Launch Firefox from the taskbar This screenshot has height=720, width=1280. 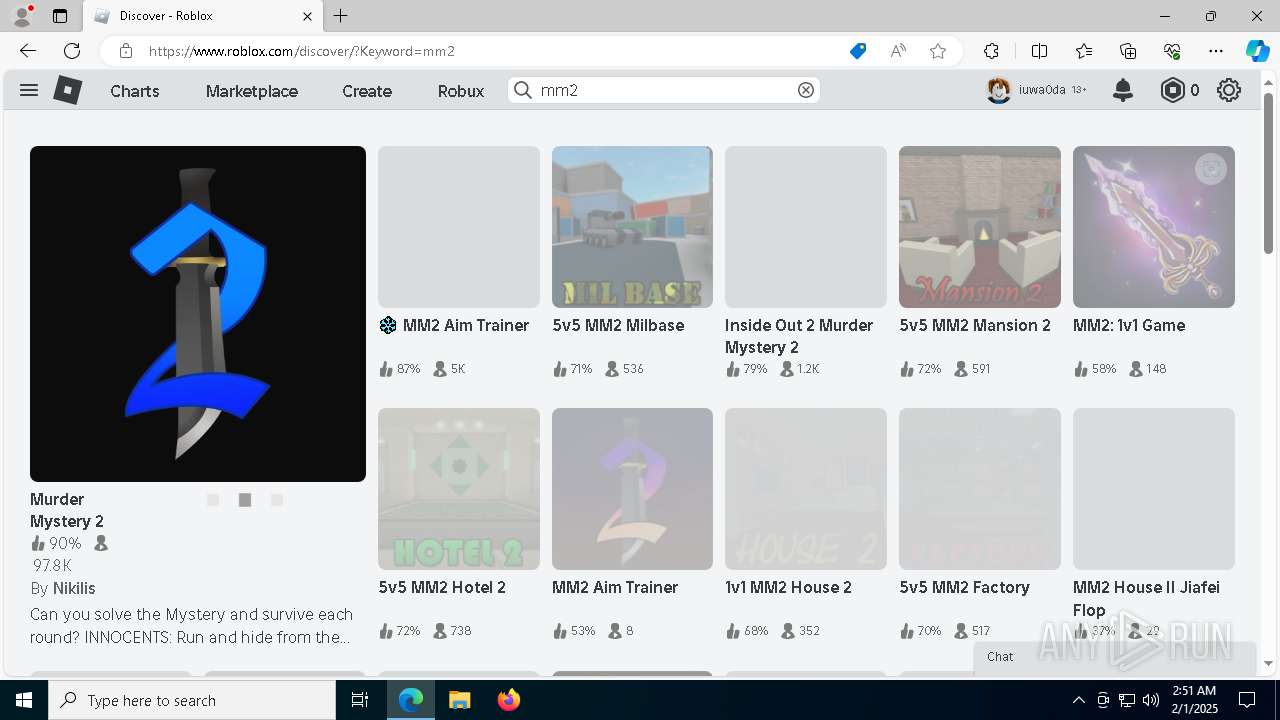[509, 700]
